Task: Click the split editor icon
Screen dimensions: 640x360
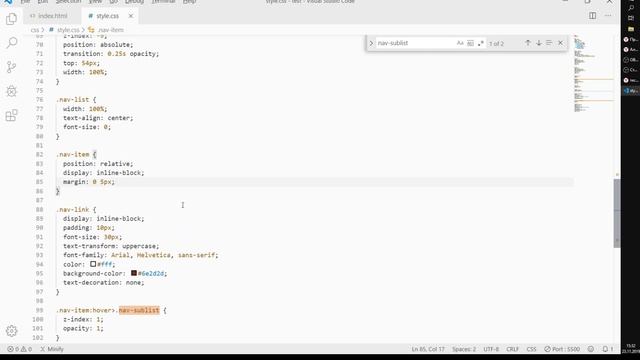Action: tap(592, 16)
